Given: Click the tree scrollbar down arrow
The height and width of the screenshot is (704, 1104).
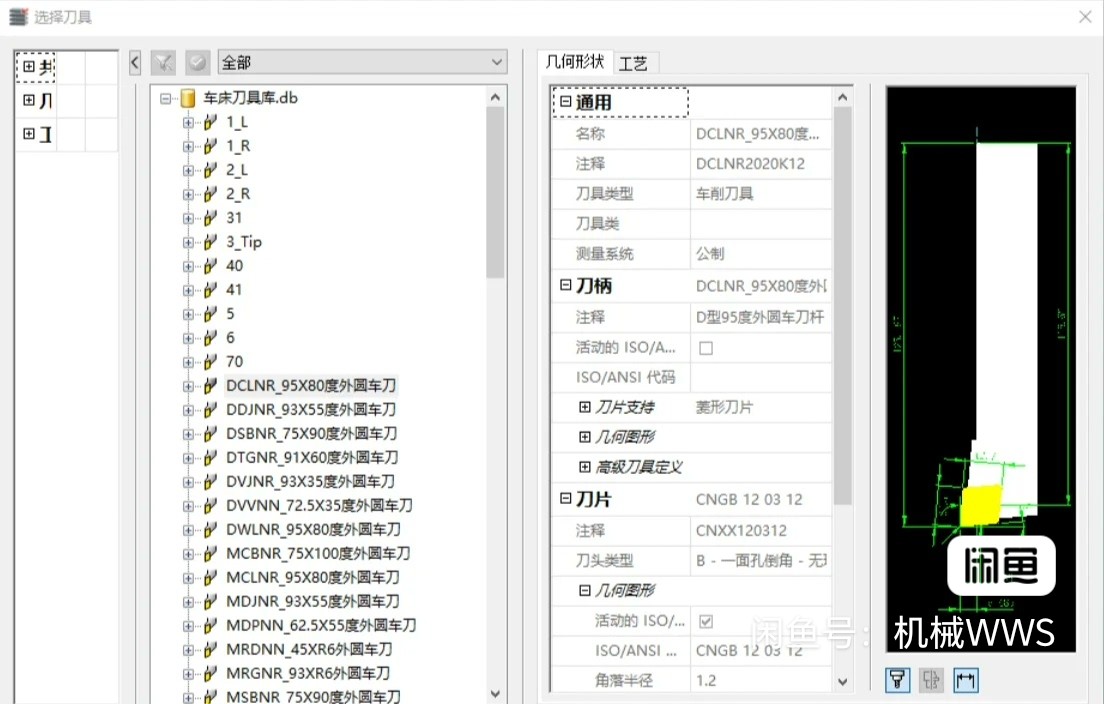Looking at the screenshot, I should tap(494, 691).
